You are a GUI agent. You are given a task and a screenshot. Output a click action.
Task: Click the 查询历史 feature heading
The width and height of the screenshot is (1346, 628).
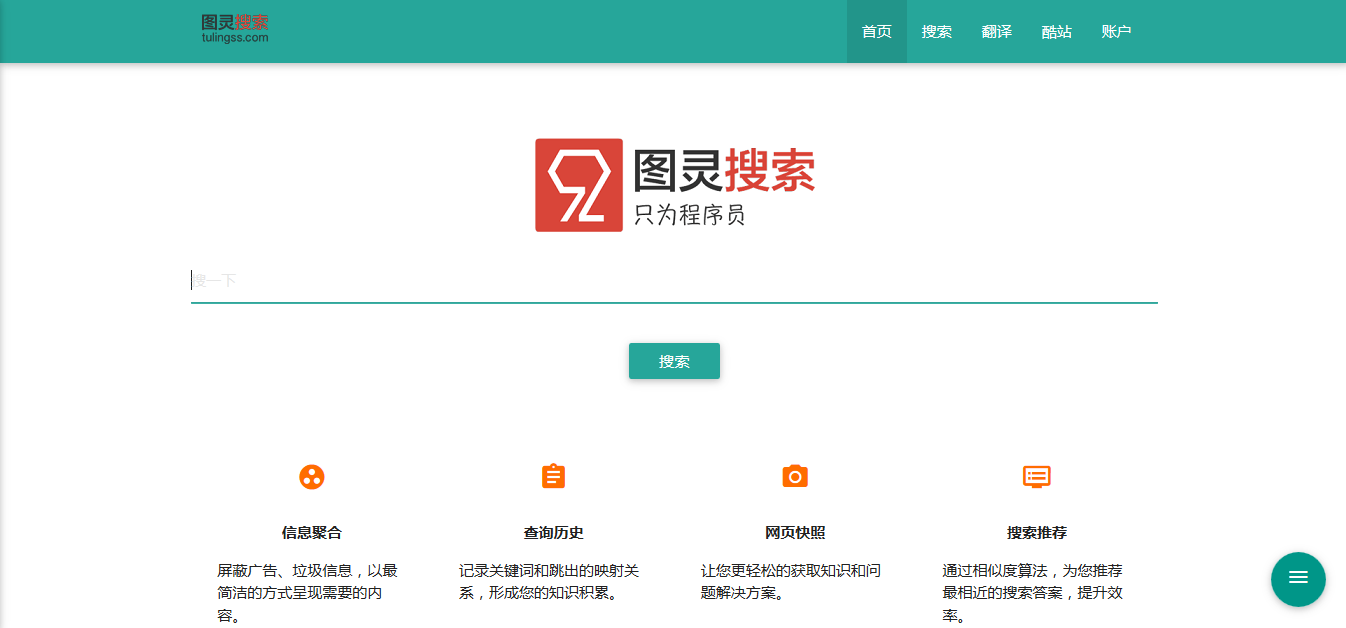553,533
